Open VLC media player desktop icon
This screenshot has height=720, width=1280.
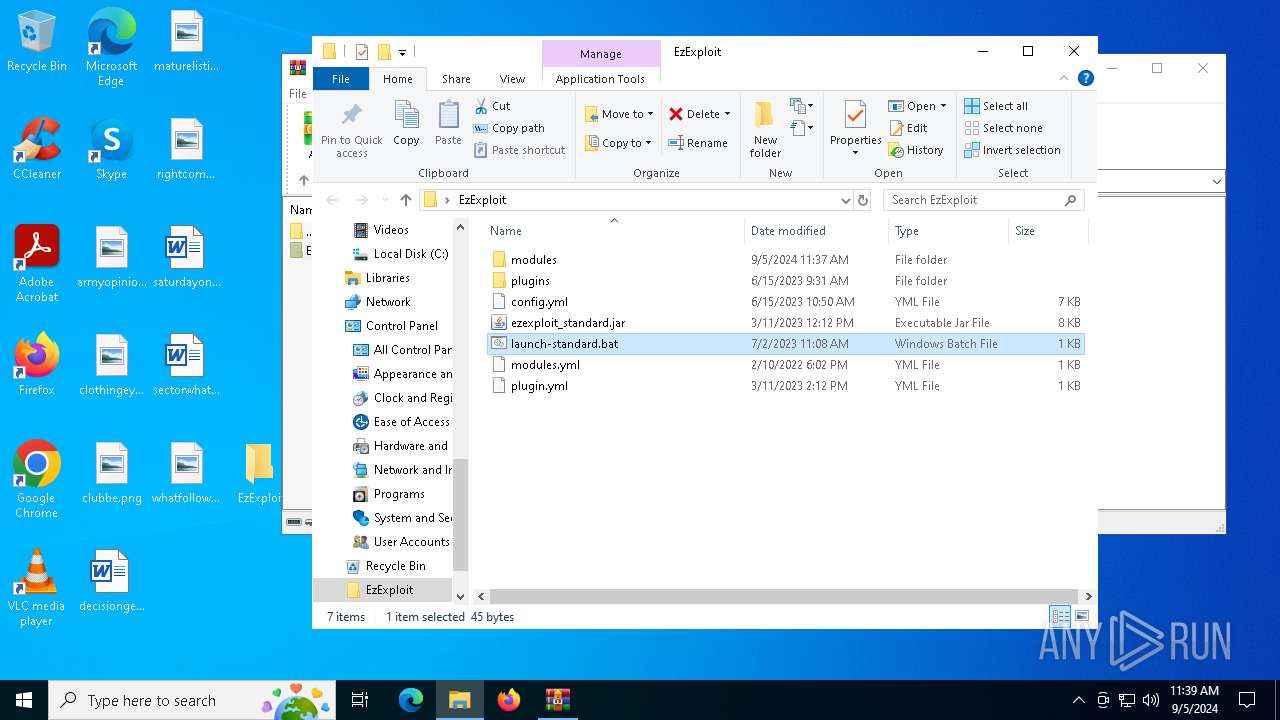[36, 588]
